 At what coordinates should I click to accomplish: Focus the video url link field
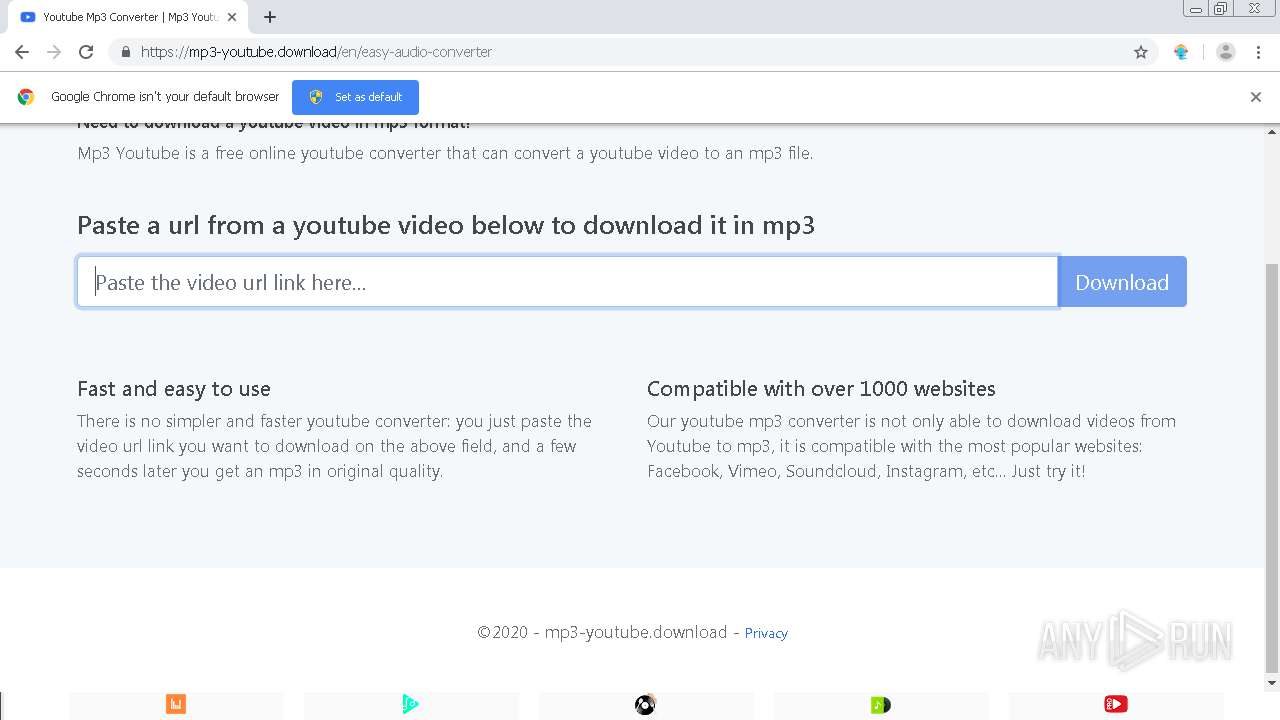[567, 282]
